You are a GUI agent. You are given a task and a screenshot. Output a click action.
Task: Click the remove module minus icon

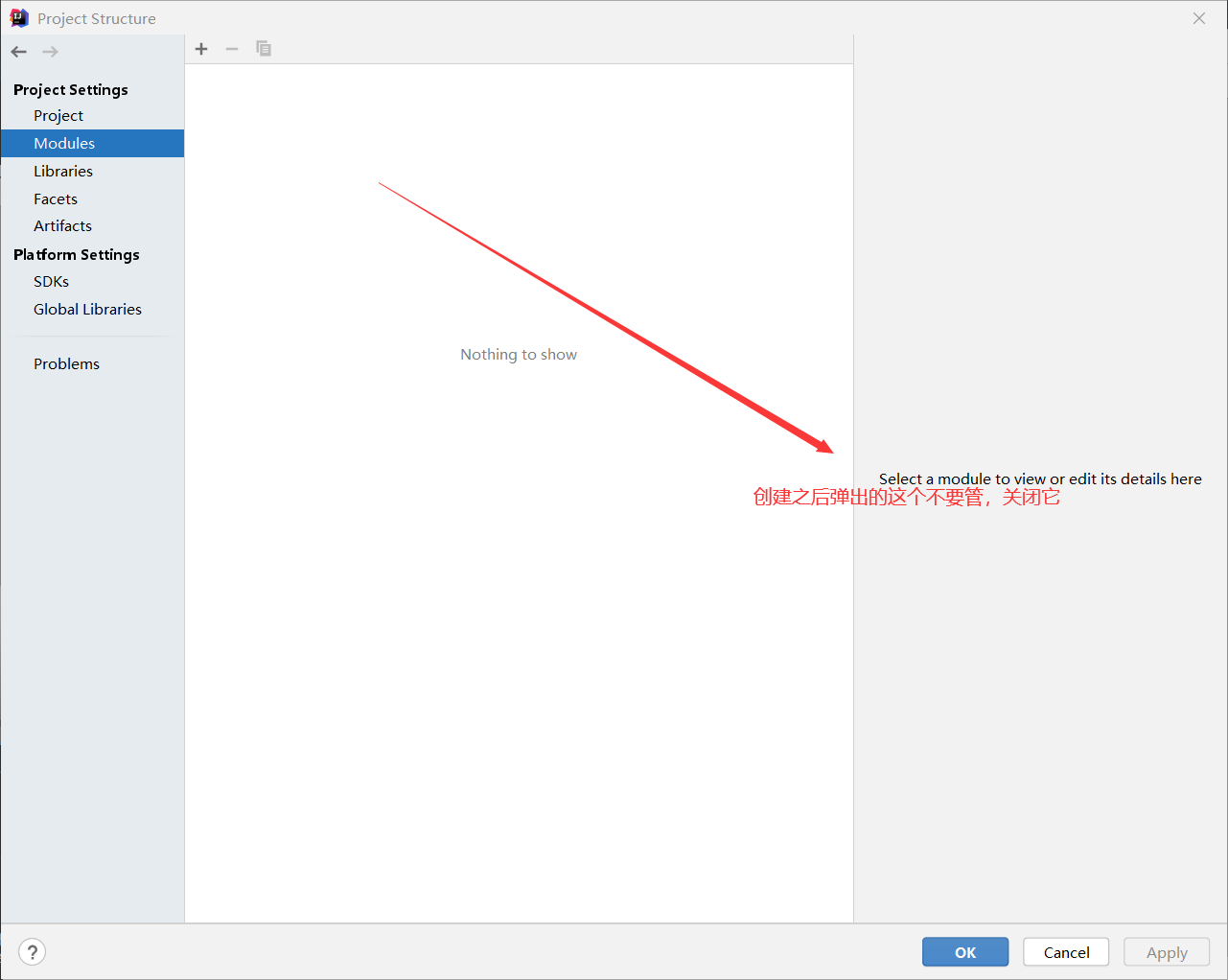click(x=232, y=49)
